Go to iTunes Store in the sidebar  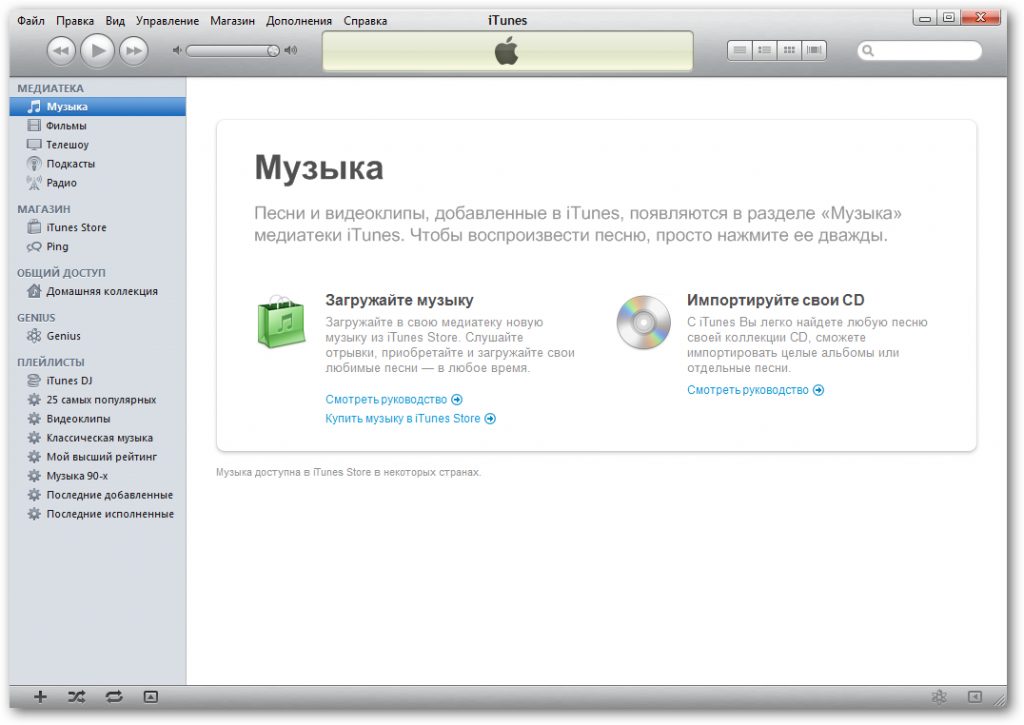(x=76, y=227)
